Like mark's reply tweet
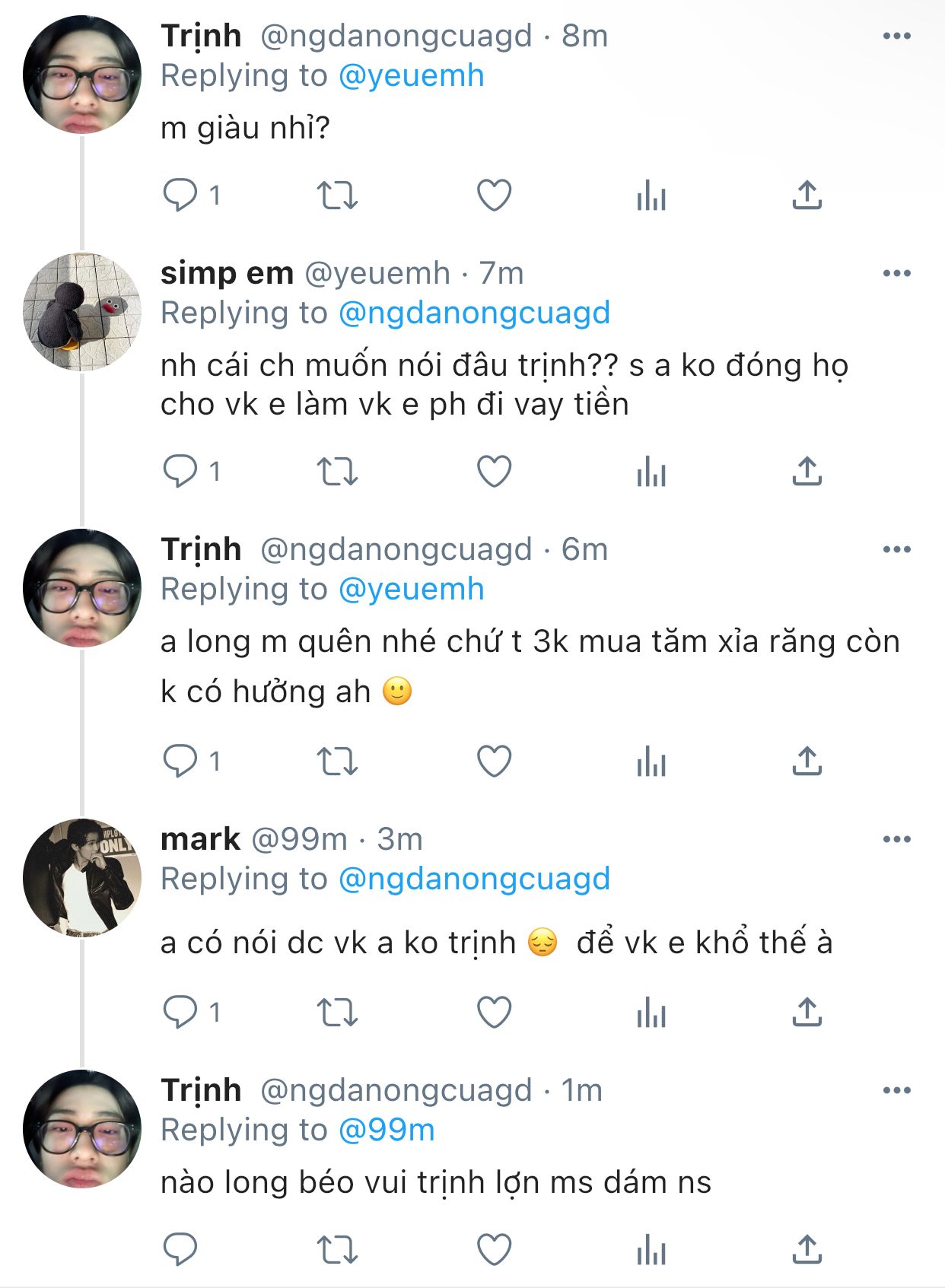Screen dimensions: 945x1288 (x=494, y=1012)
